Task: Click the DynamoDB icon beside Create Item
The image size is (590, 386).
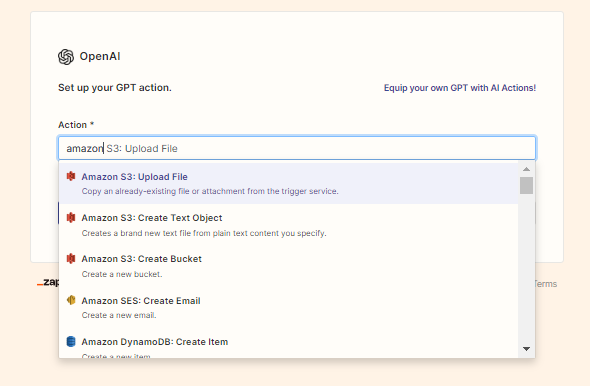Action: pos(71,341)
